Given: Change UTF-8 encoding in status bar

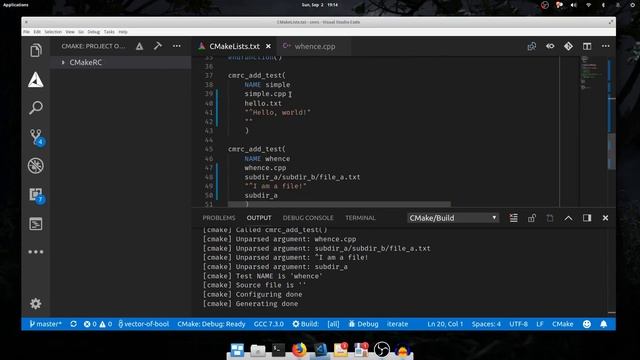Looking at the screenshot, I should coord(518,324).
